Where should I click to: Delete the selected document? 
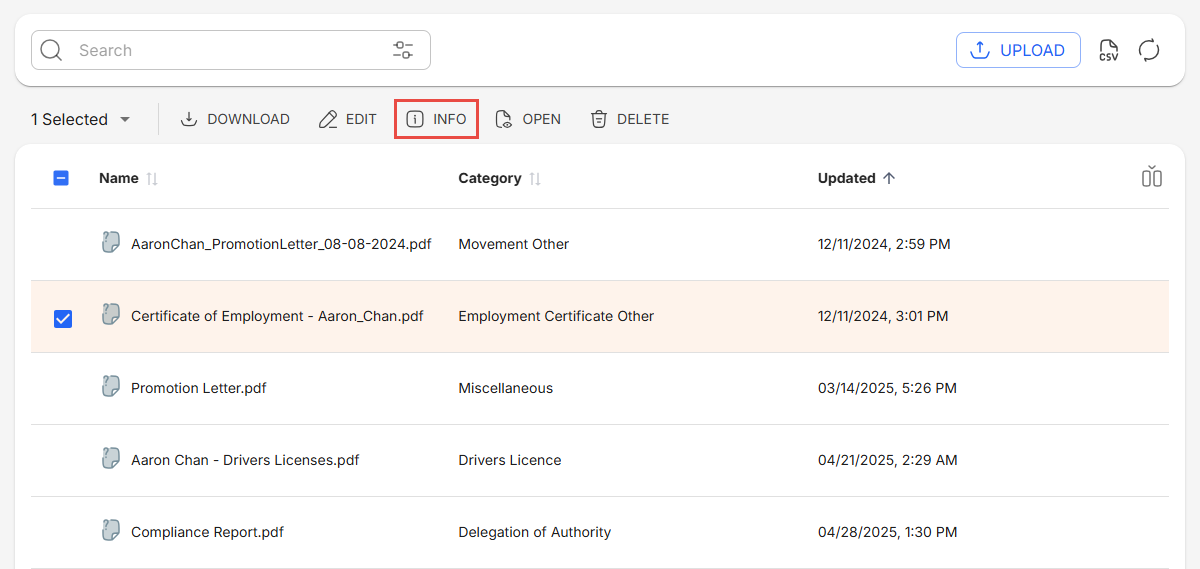point(630,119)
